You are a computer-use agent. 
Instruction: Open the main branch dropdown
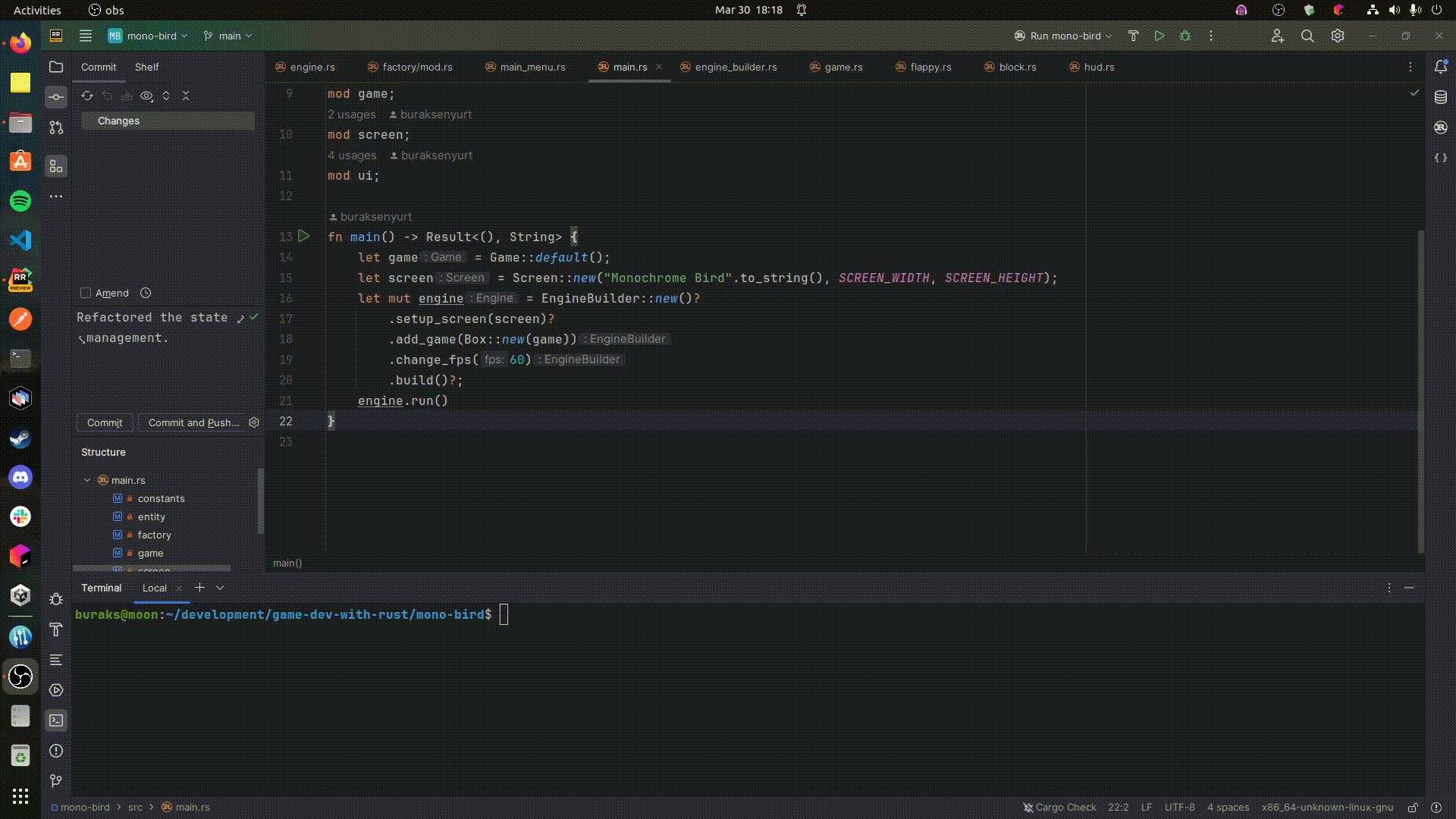click(x=227, y=36)
